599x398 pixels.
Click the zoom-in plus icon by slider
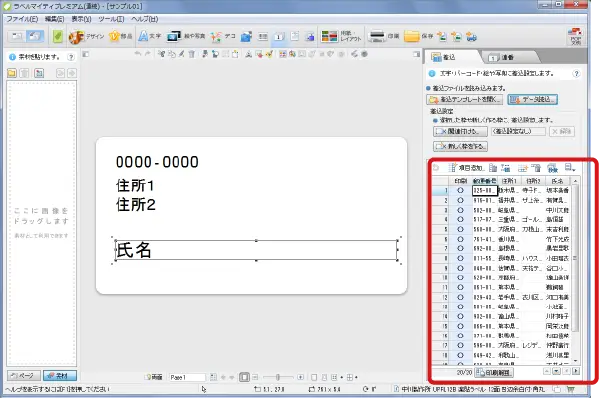[301, 377]
